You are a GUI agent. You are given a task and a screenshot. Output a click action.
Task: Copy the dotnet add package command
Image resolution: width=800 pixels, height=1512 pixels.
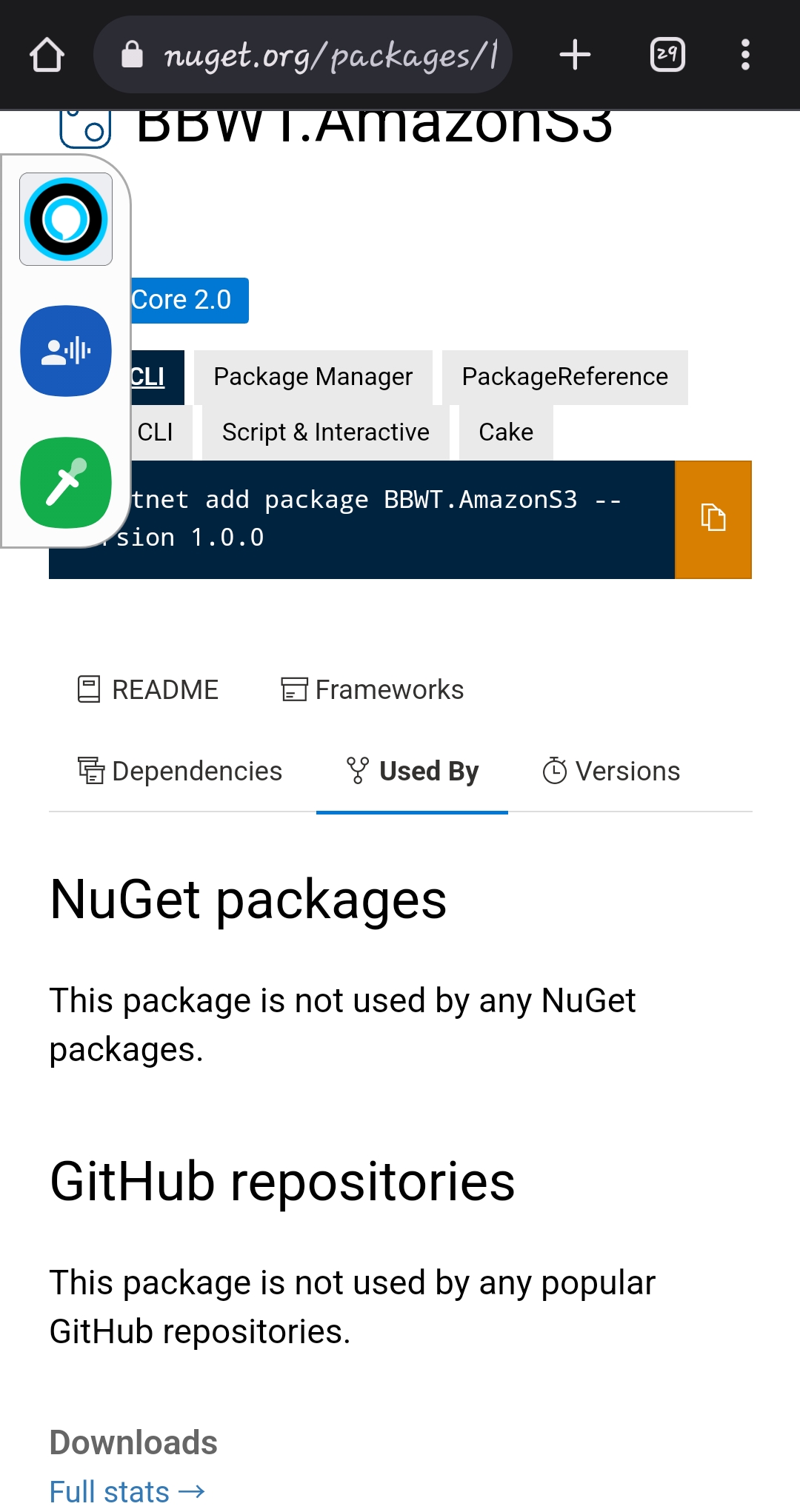pos(713,519)
